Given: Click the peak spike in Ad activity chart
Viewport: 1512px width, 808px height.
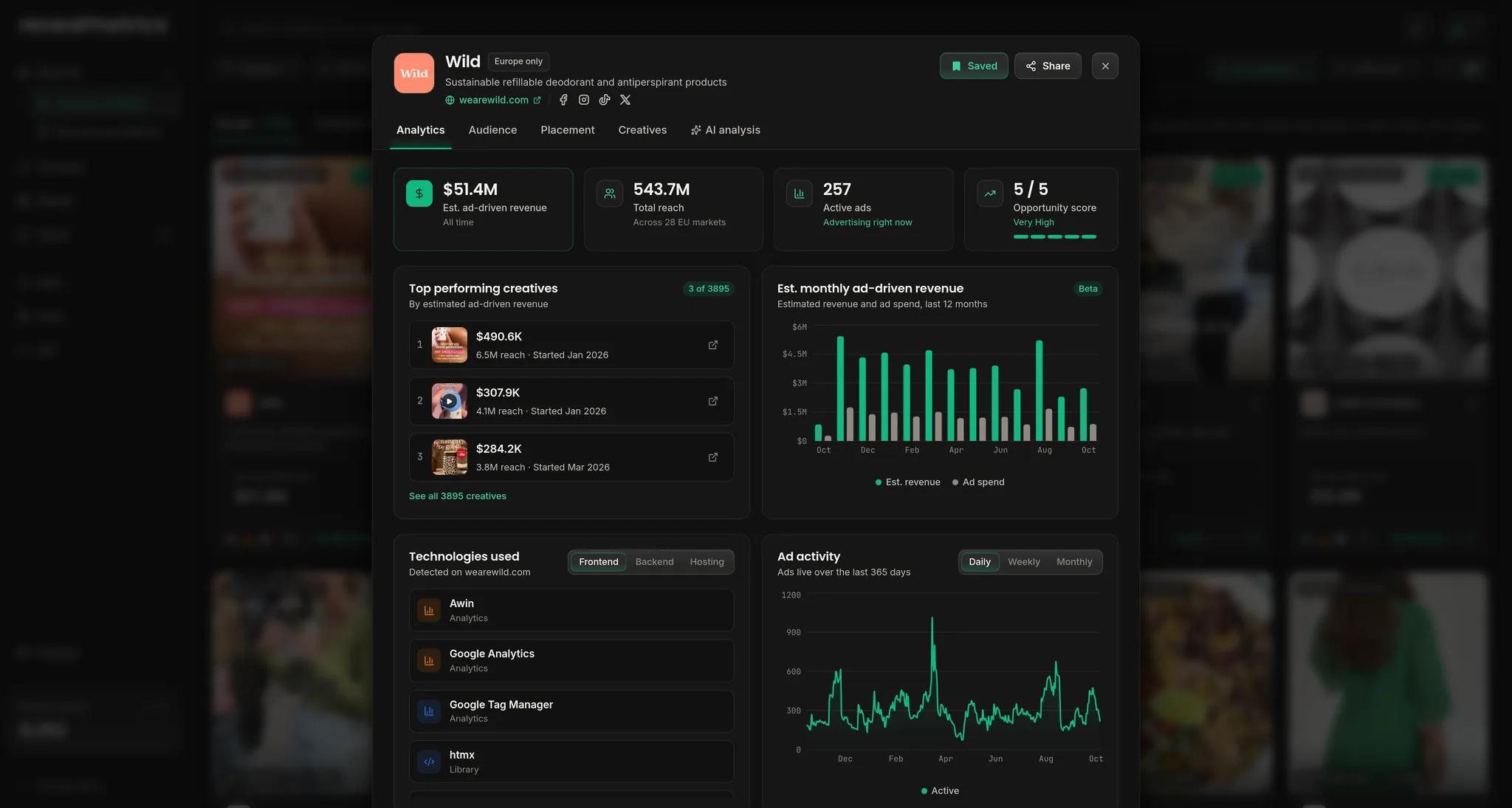Looking at the screenshot, I should point(932,619).
